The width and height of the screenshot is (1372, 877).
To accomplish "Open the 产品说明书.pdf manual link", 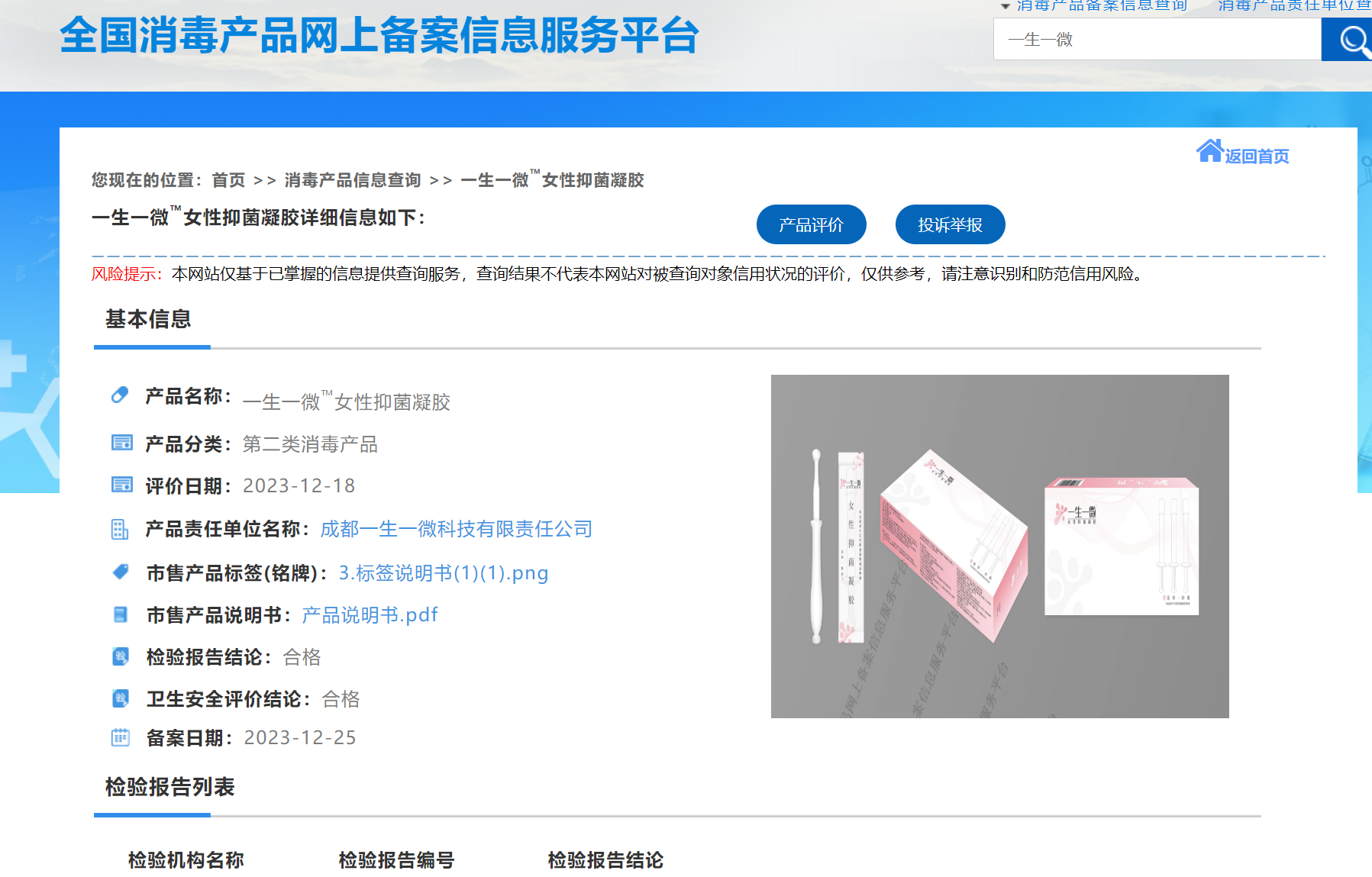I will click(x=370, y=615).
